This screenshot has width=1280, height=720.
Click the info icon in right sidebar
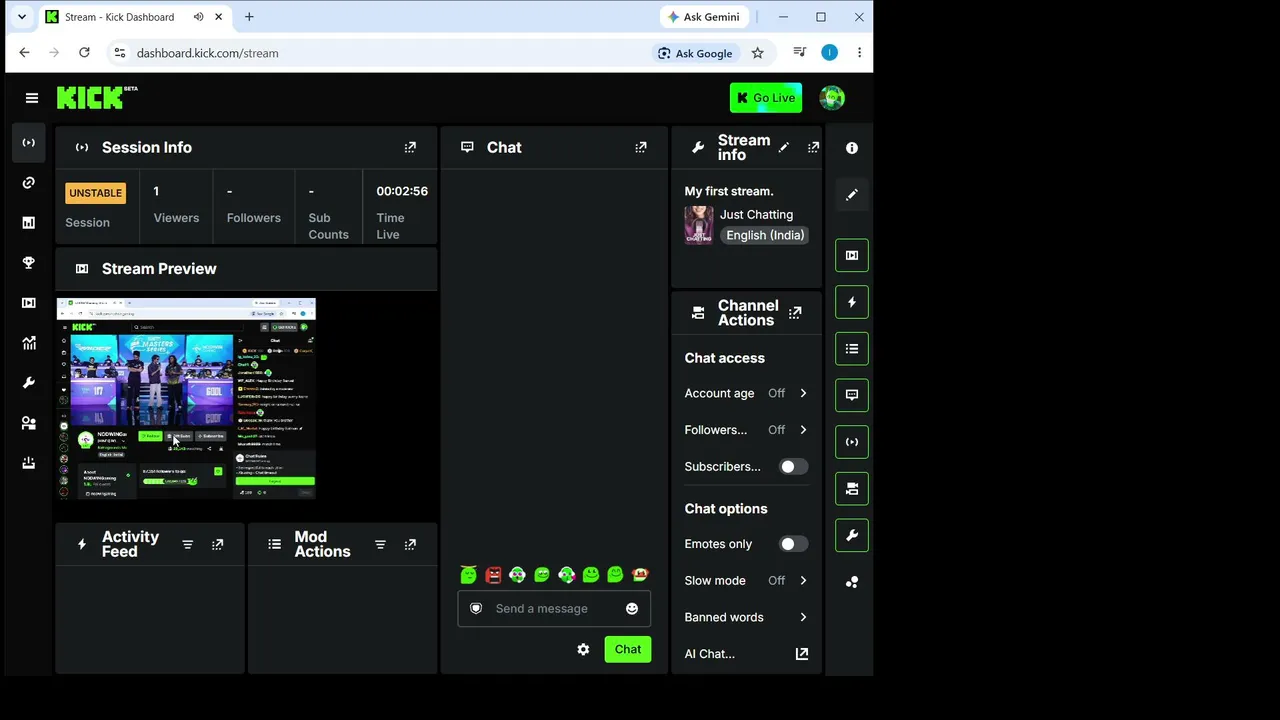tap(852, 148)
